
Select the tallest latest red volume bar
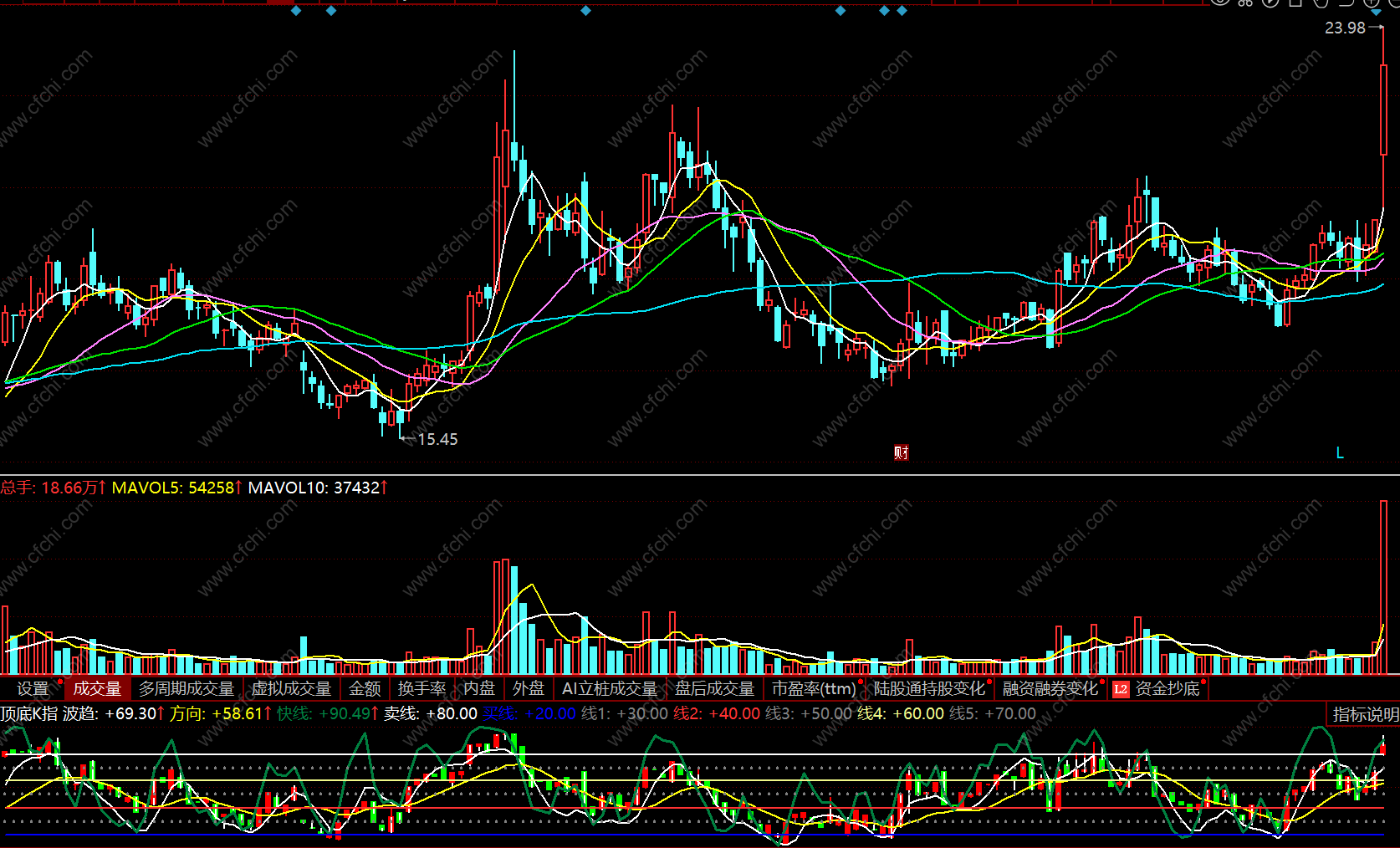[x=1383, y=586]
